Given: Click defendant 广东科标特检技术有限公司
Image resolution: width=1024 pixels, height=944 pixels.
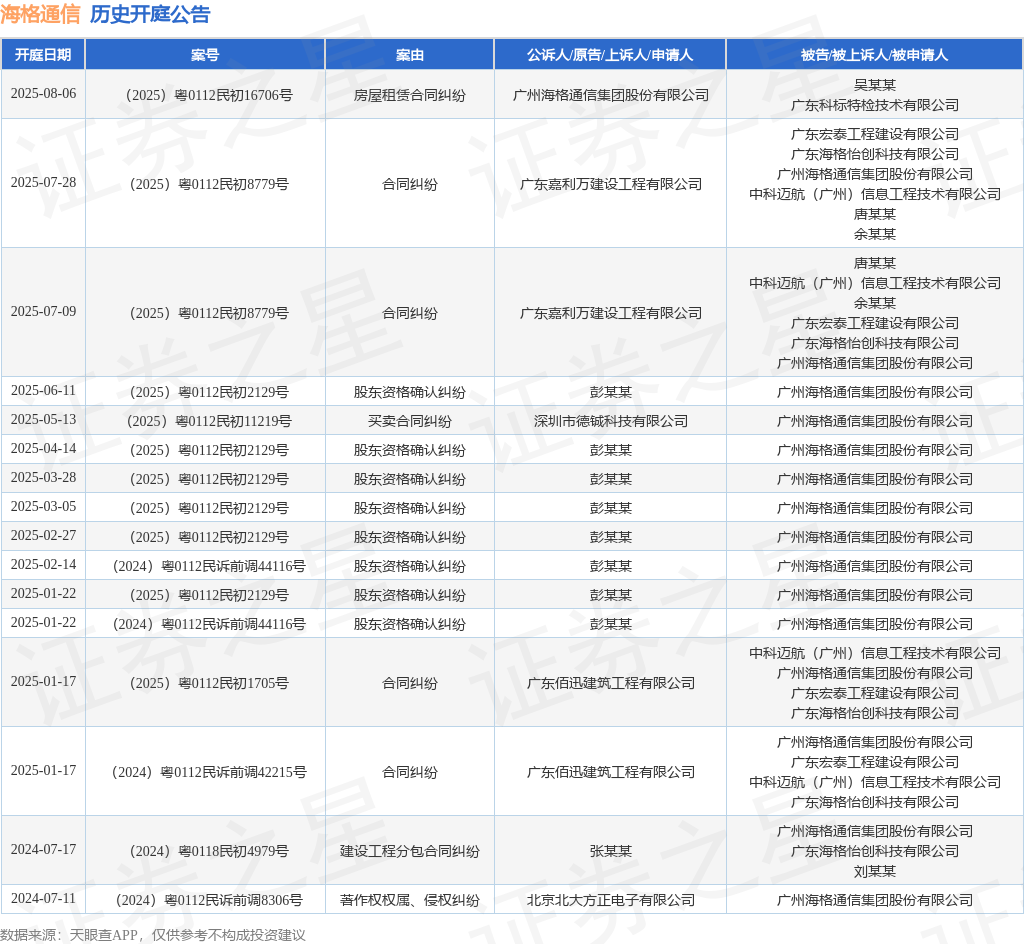Looking at the screenshot, I should coord(874,105).
